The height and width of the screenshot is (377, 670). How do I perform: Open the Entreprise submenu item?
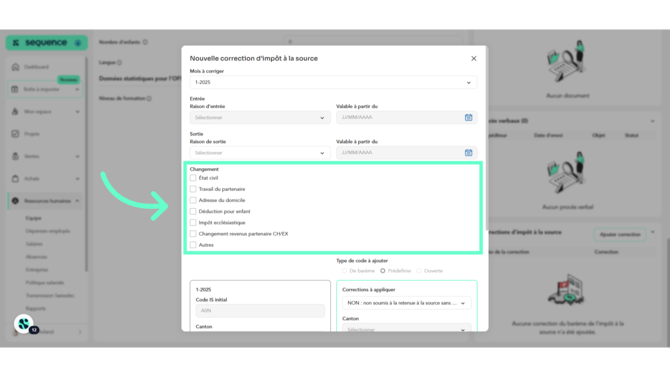coord(37,270)
